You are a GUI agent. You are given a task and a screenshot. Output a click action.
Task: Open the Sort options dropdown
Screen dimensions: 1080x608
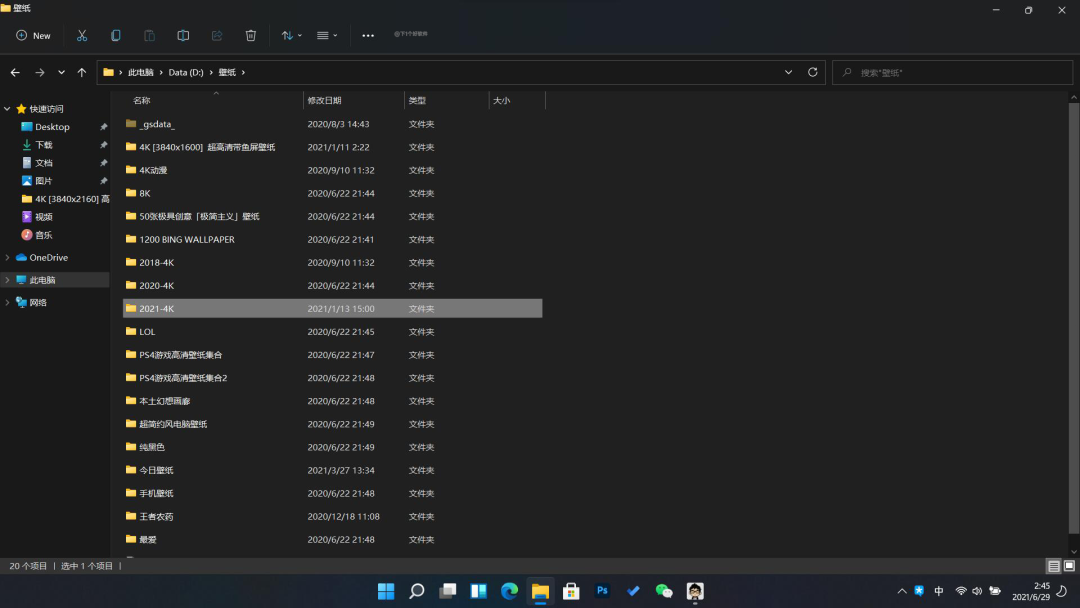click(x=291, y=35)
